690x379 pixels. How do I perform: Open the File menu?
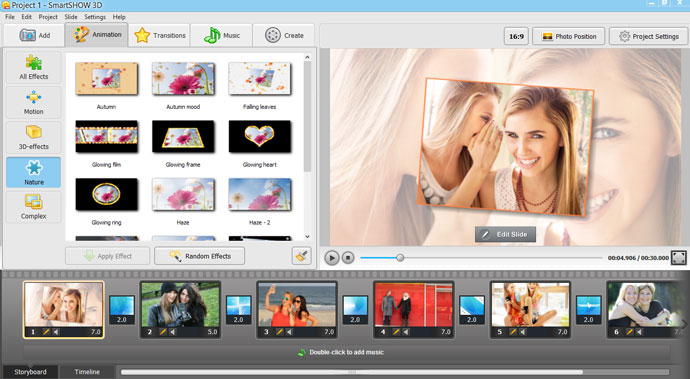tap(10, 17)
